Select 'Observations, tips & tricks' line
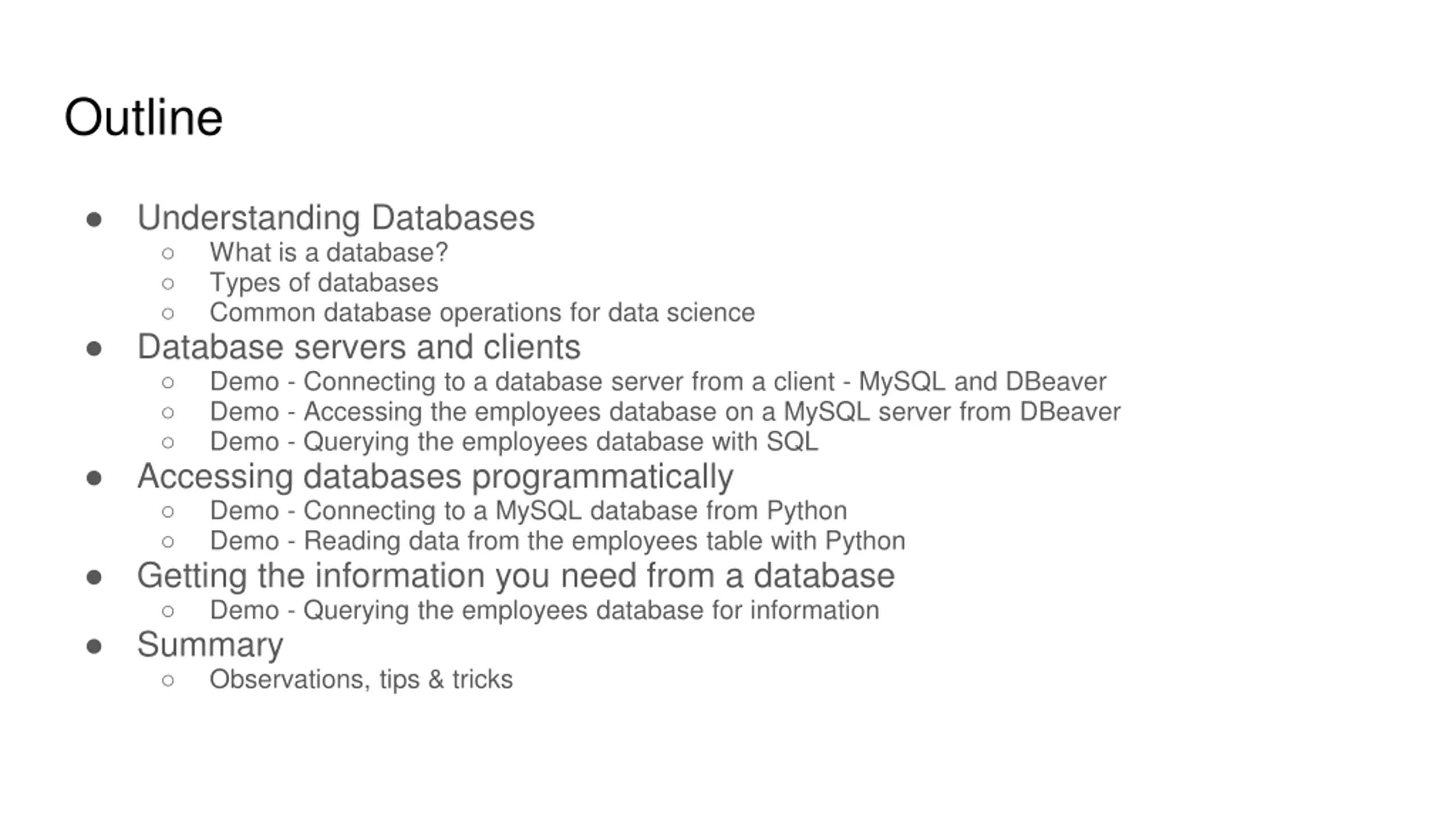Screen dimensions: 1456x819 (361, 680)
